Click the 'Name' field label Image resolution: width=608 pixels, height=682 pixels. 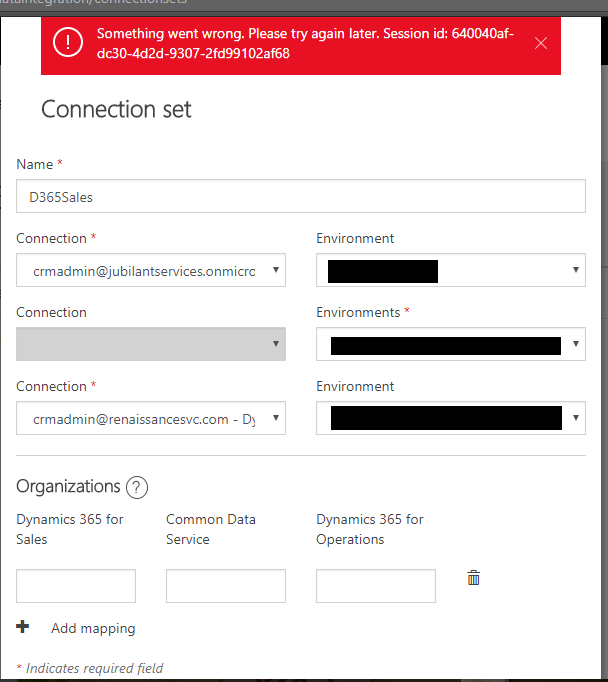coord(34,164)
